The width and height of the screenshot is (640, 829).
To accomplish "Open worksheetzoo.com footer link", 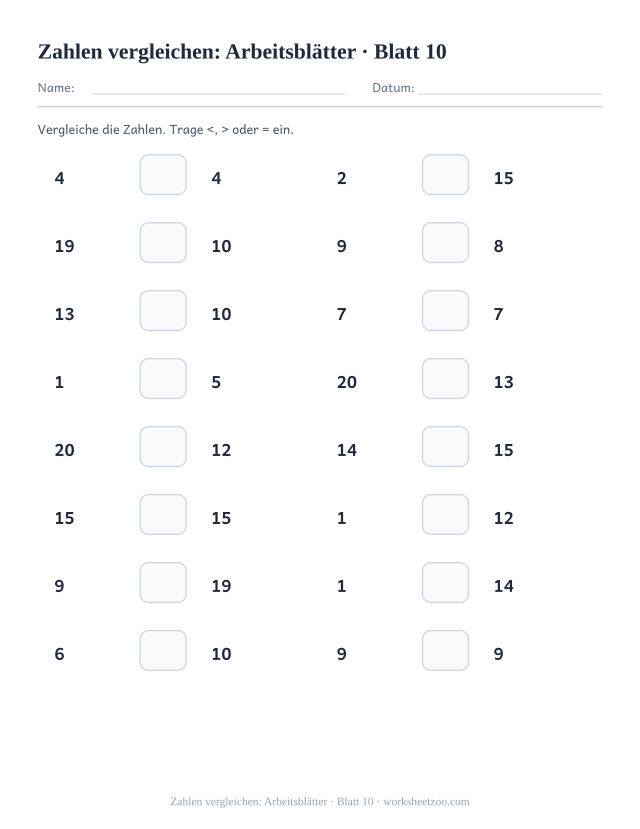I will click(x=426, y=802).
